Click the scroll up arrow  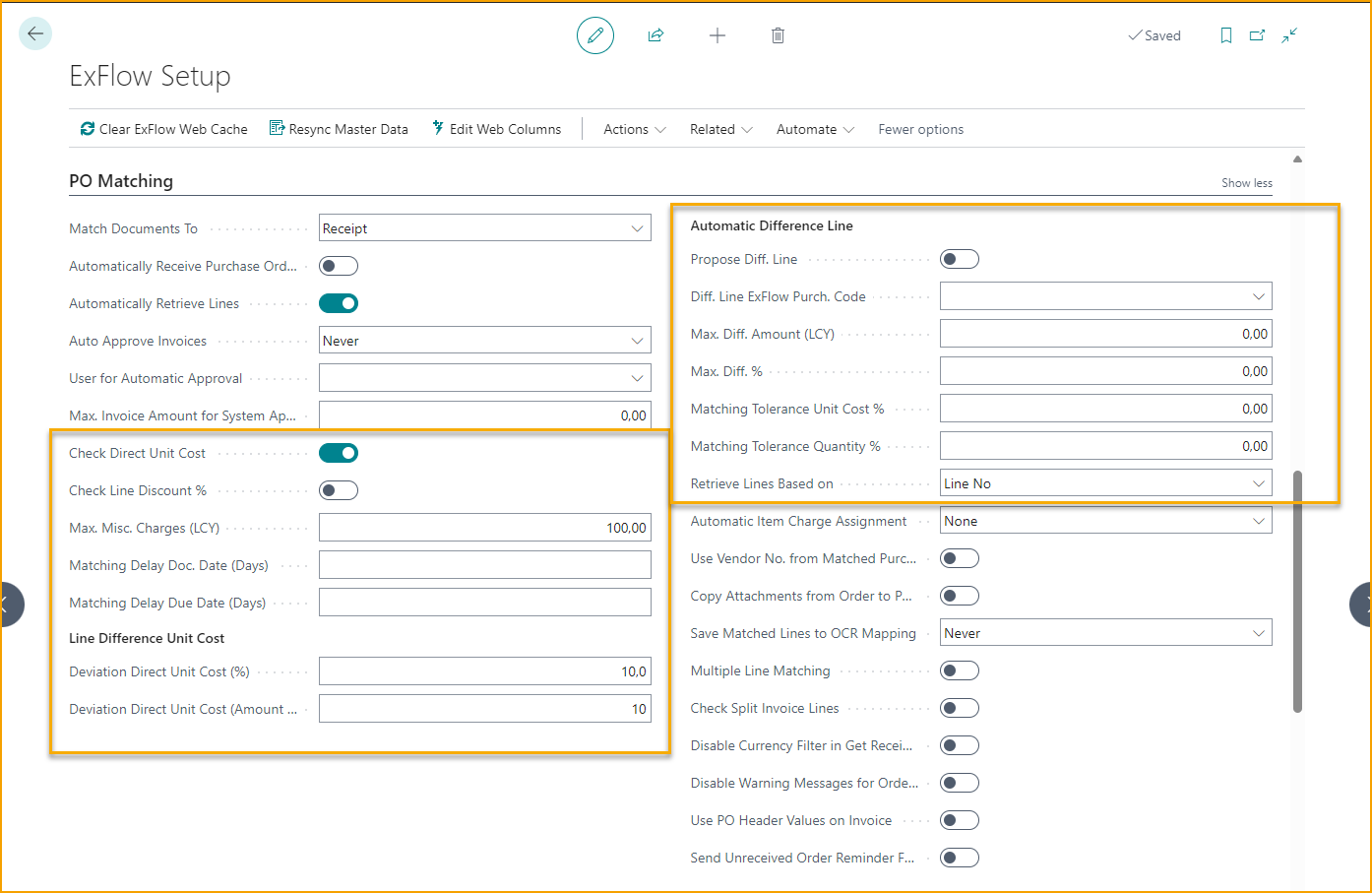(x=1297, y=159)
